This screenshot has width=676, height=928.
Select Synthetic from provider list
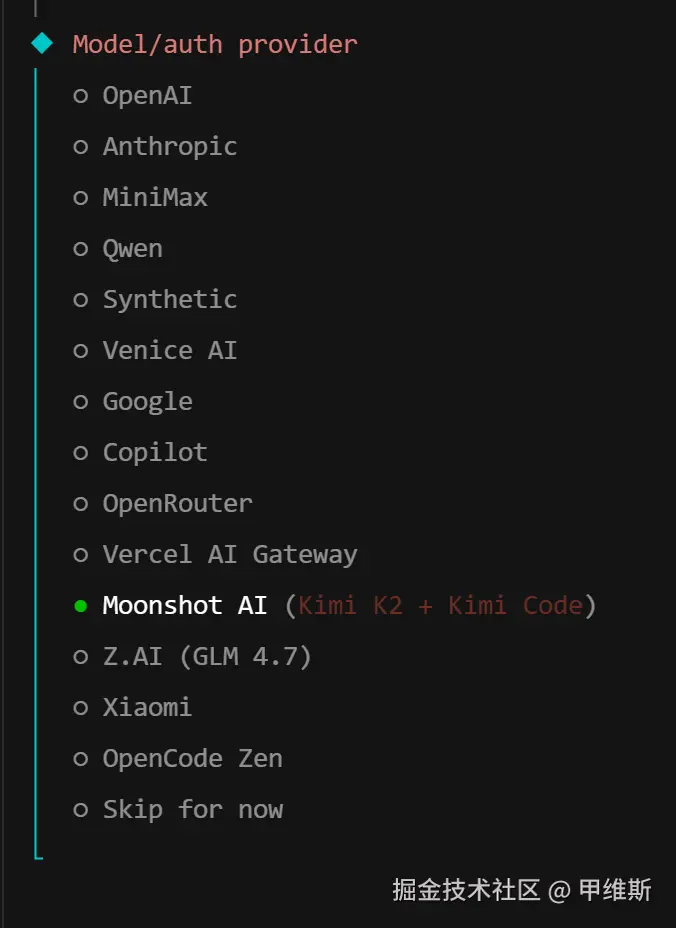pos(169,300)
